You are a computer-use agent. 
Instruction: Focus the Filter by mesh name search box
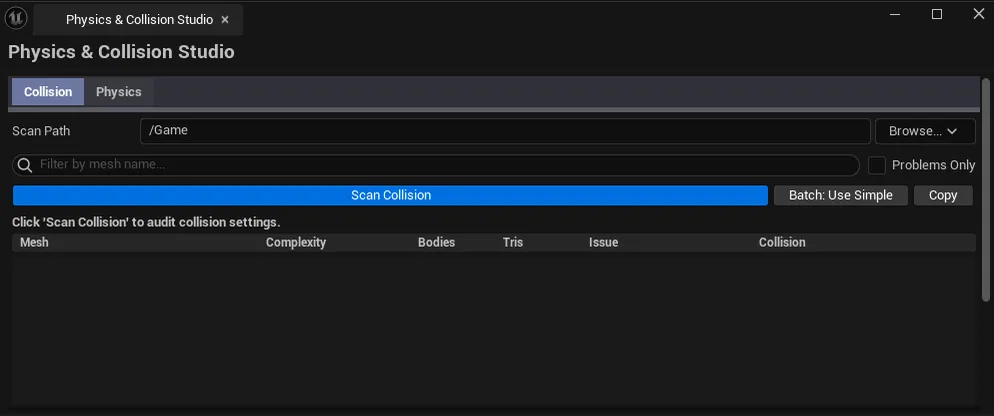click(436, 165)
